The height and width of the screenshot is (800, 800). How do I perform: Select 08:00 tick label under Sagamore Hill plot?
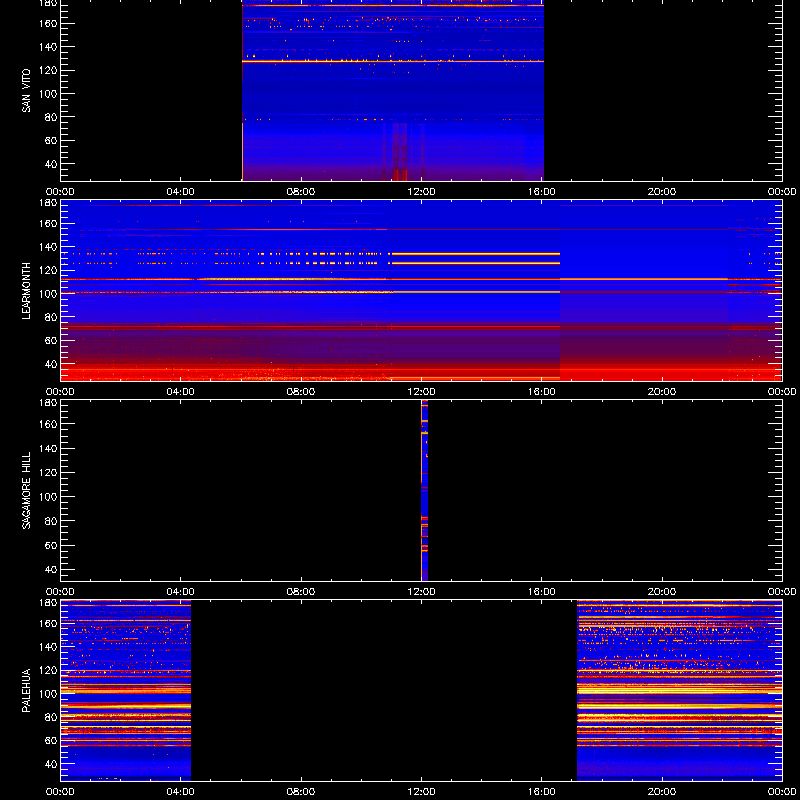pos(301,592)
